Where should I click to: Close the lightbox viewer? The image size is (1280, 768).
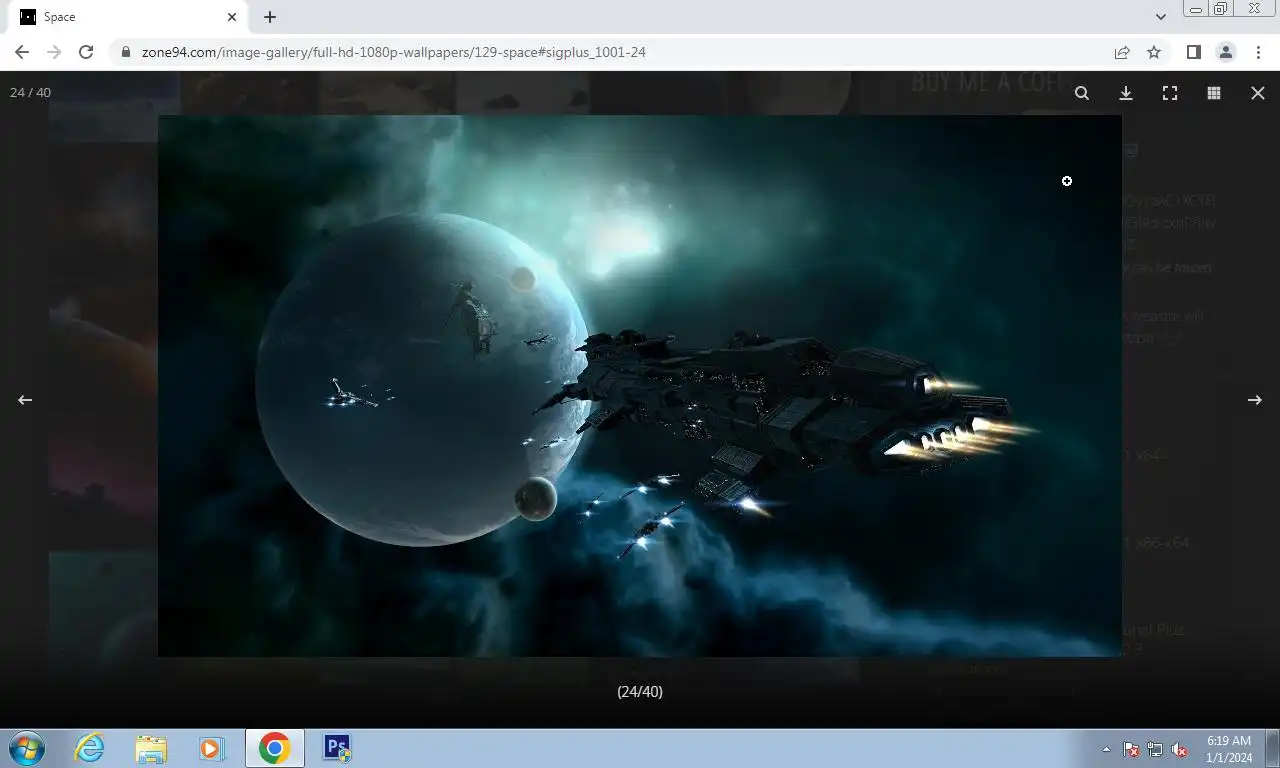click(x=1258, y=93)
